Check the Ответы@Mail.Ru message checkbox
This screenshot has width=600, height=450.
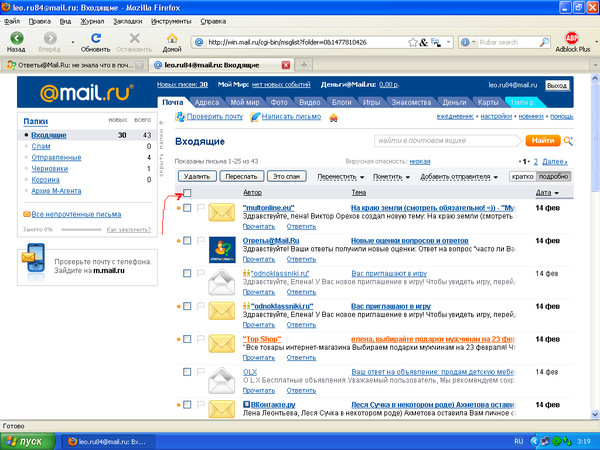click(187, 241)
